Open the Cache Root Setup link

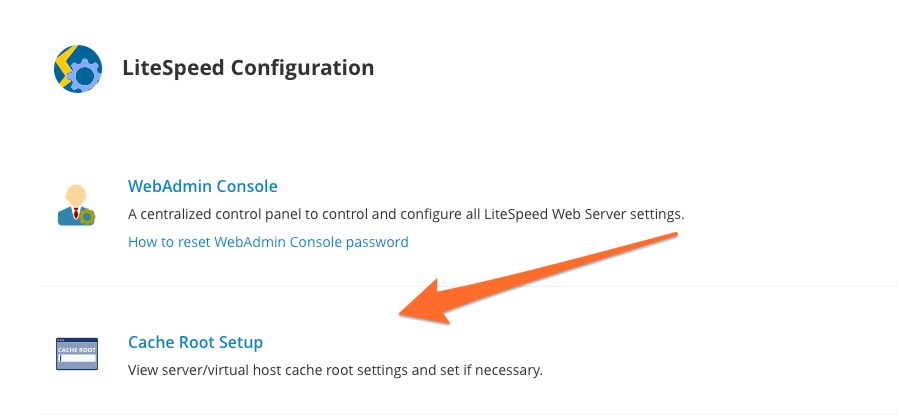pyautogui.click(x=195, y=342)
